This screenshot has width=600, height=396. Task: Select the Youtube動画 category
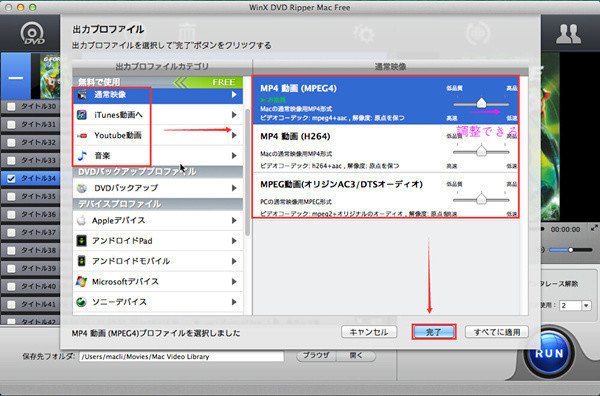point(158,135)
